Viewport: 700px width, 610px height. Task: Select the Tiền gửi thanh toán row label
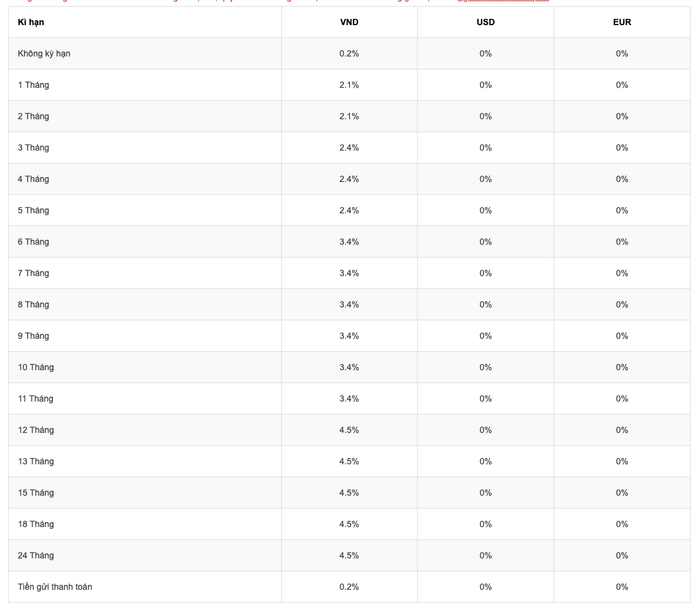coord(55,587)
